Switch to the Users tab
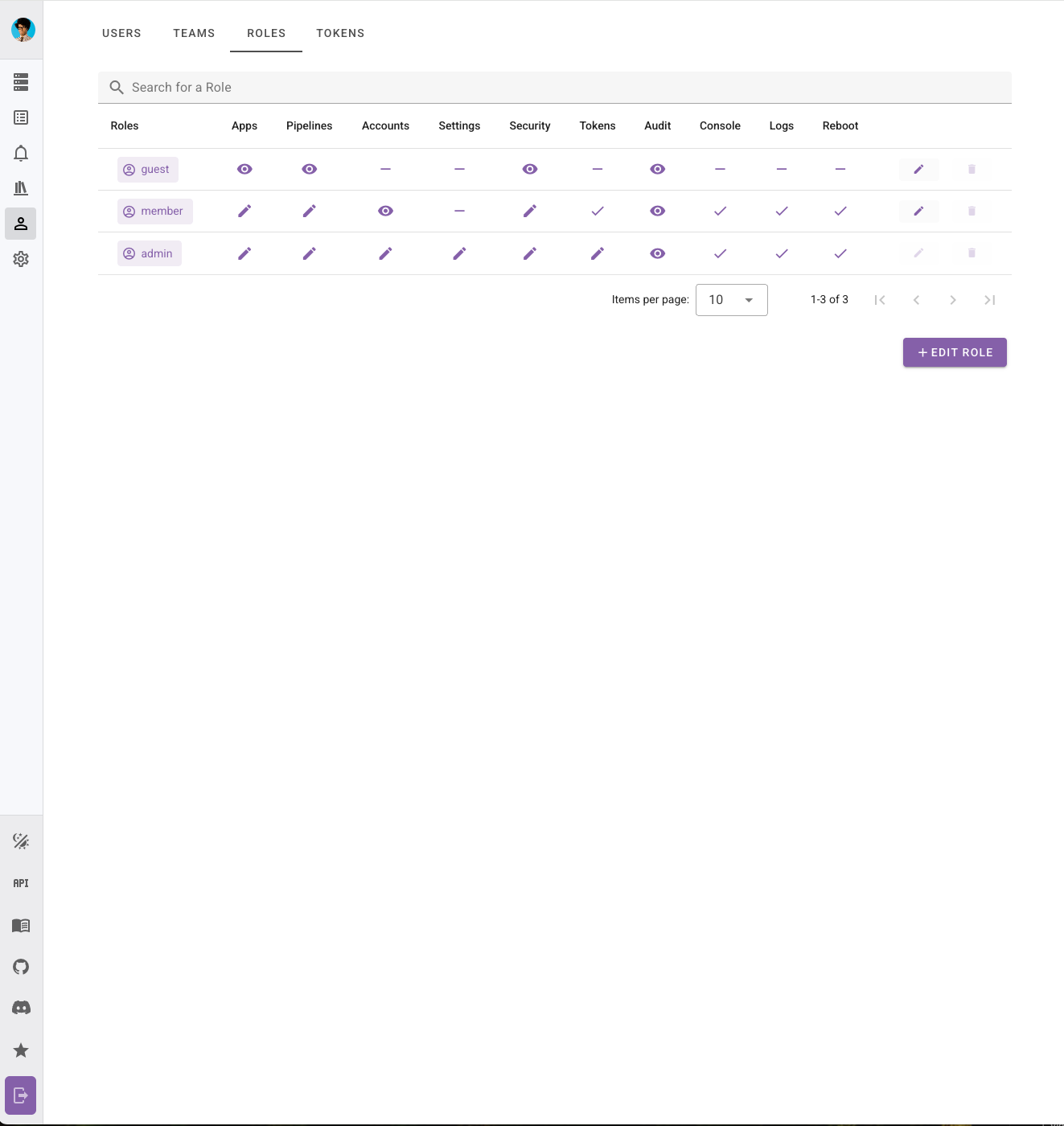This screenshot has width=1064, height=1126. tap(121, 33)
